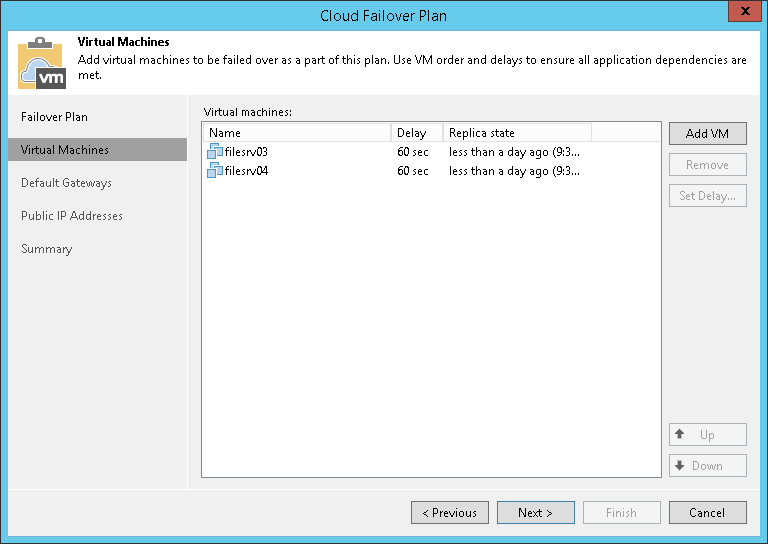768x544 pixels.
Task: Click the filesrv03 VM replica icon
Action: coord(215,151)
